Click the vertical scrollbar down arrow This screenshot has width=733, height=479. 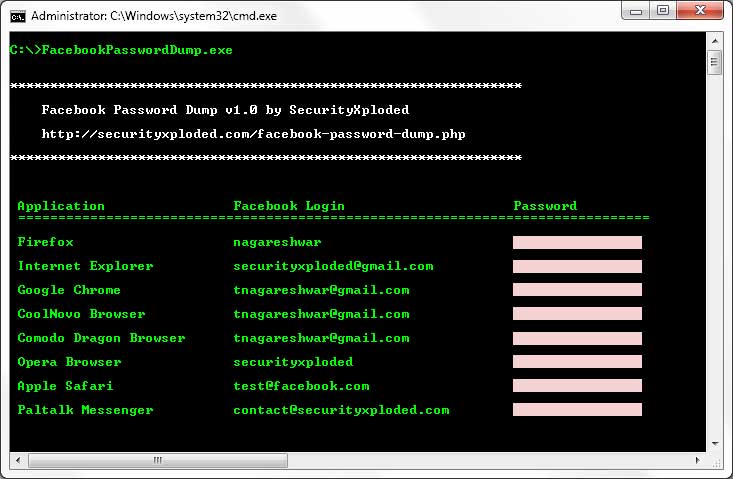coord(715,443)
